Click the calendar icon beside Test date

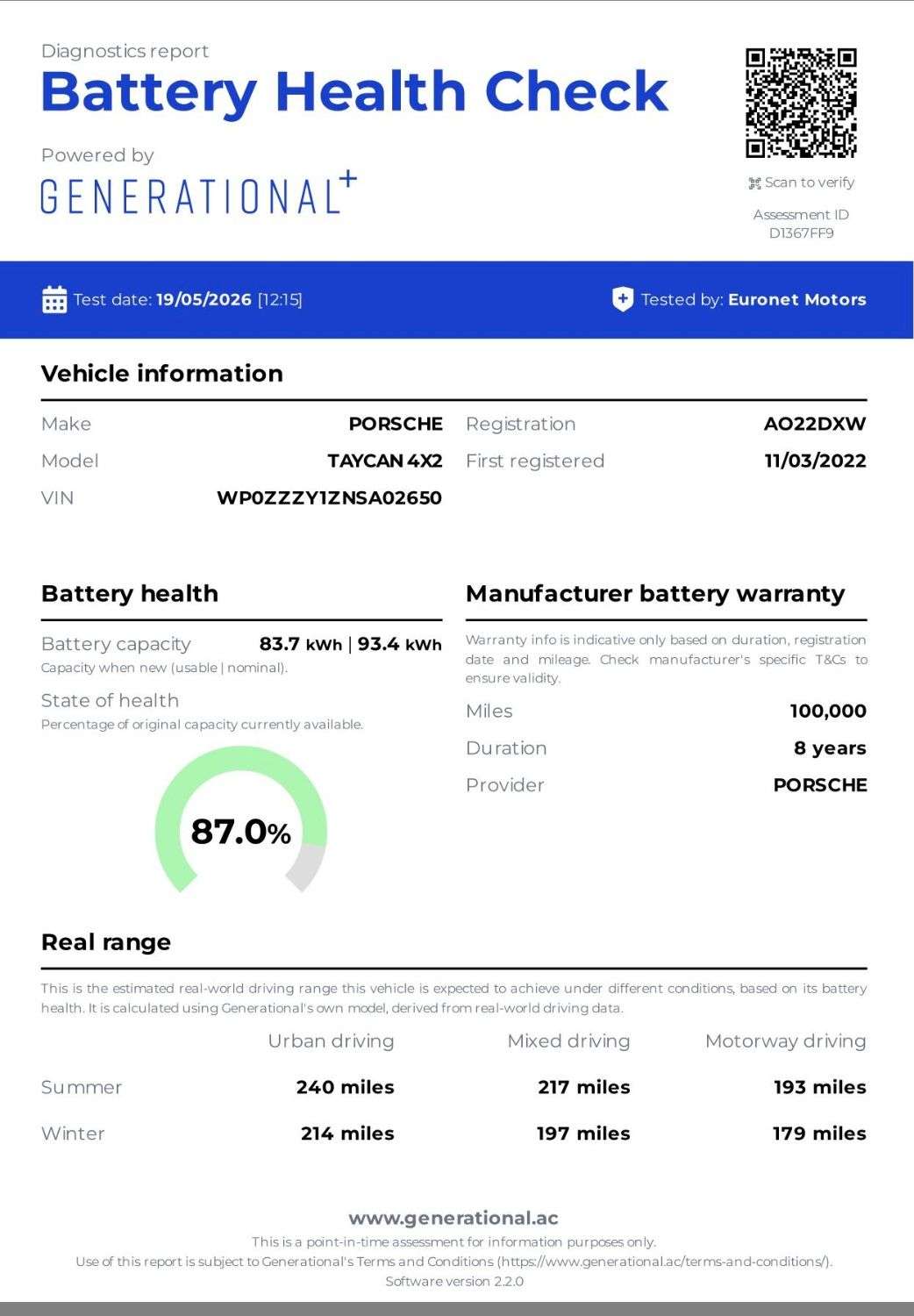54,299
